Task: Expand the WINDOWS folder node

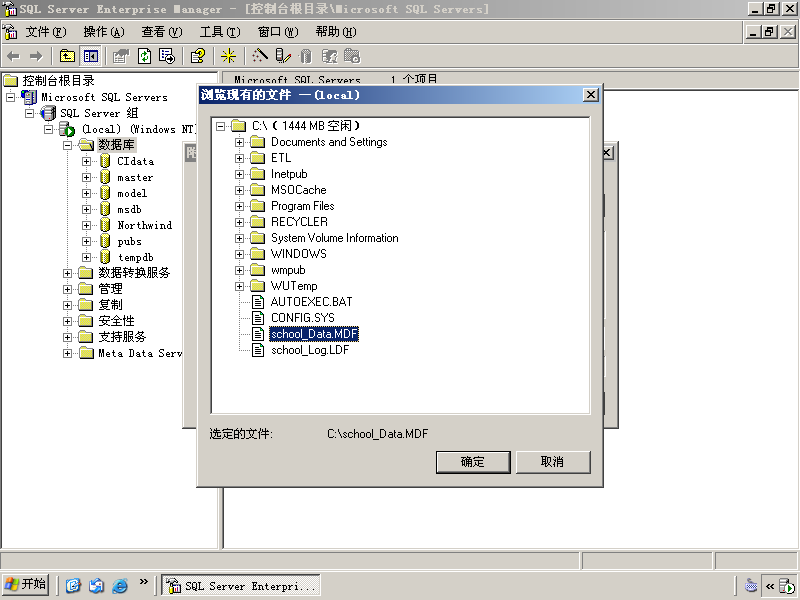Action: coord(239,254)
